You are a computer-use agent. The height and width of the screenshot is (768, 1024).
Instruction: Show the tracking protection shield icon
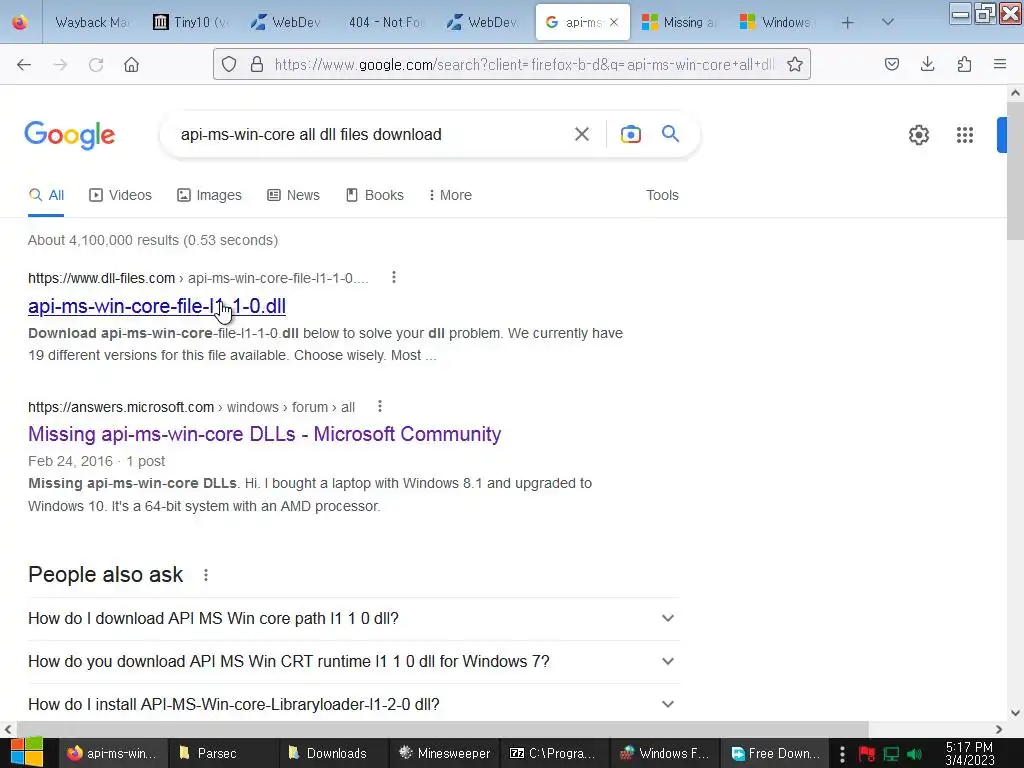tap(229, 64)
